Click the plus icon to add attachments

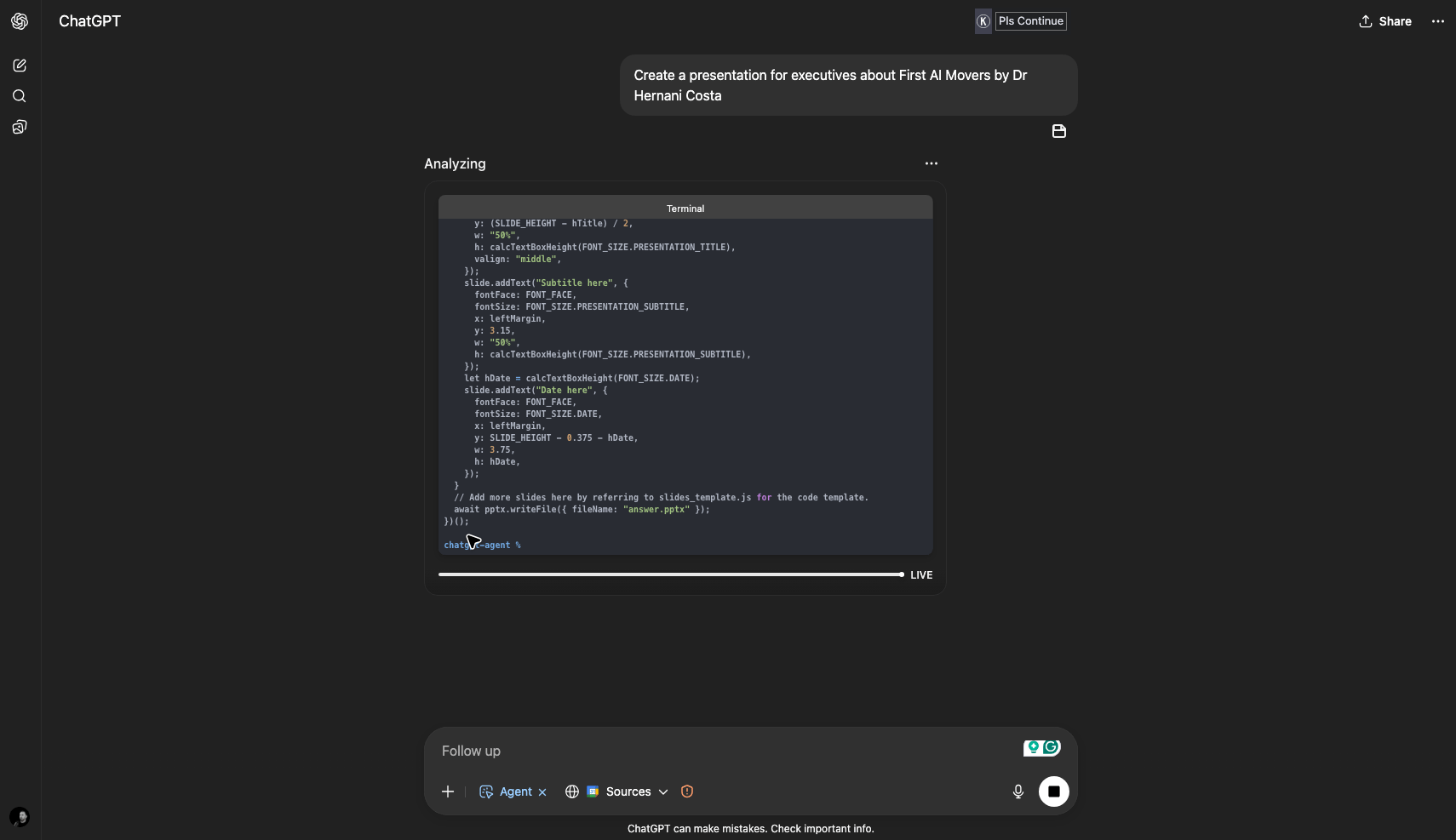pos(448,791)
